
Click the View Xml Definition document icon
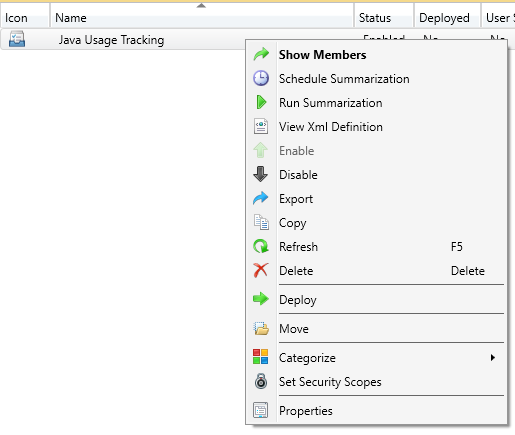point(261,126)
